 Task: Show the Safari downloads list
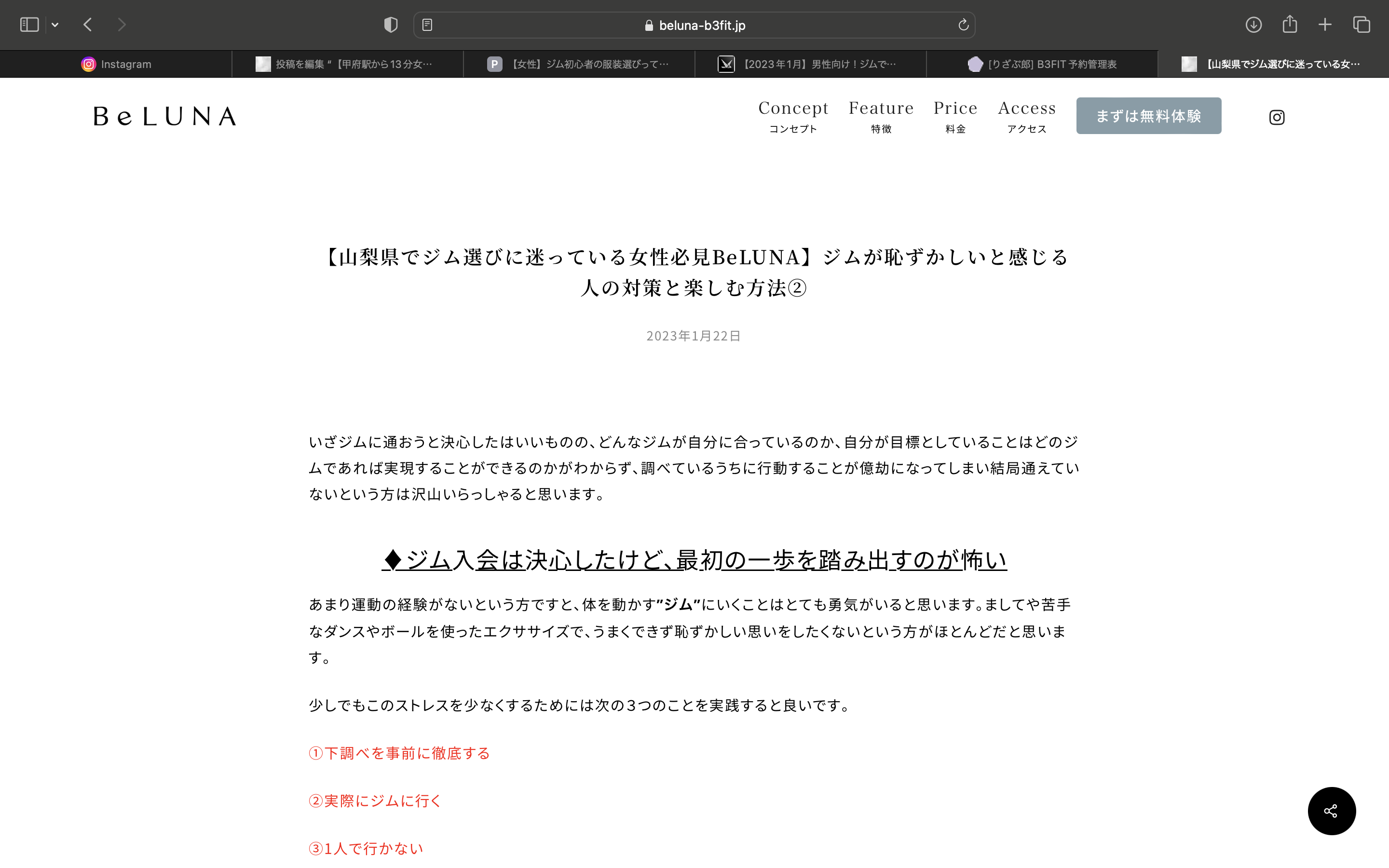tap(1253, 25)
